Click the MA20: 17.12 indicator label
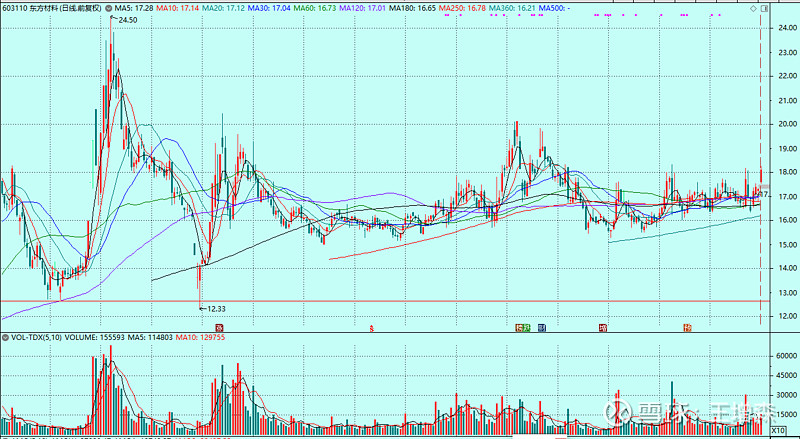Image resolution: width=800 pixels, height=439 pixels. (223, 9)
